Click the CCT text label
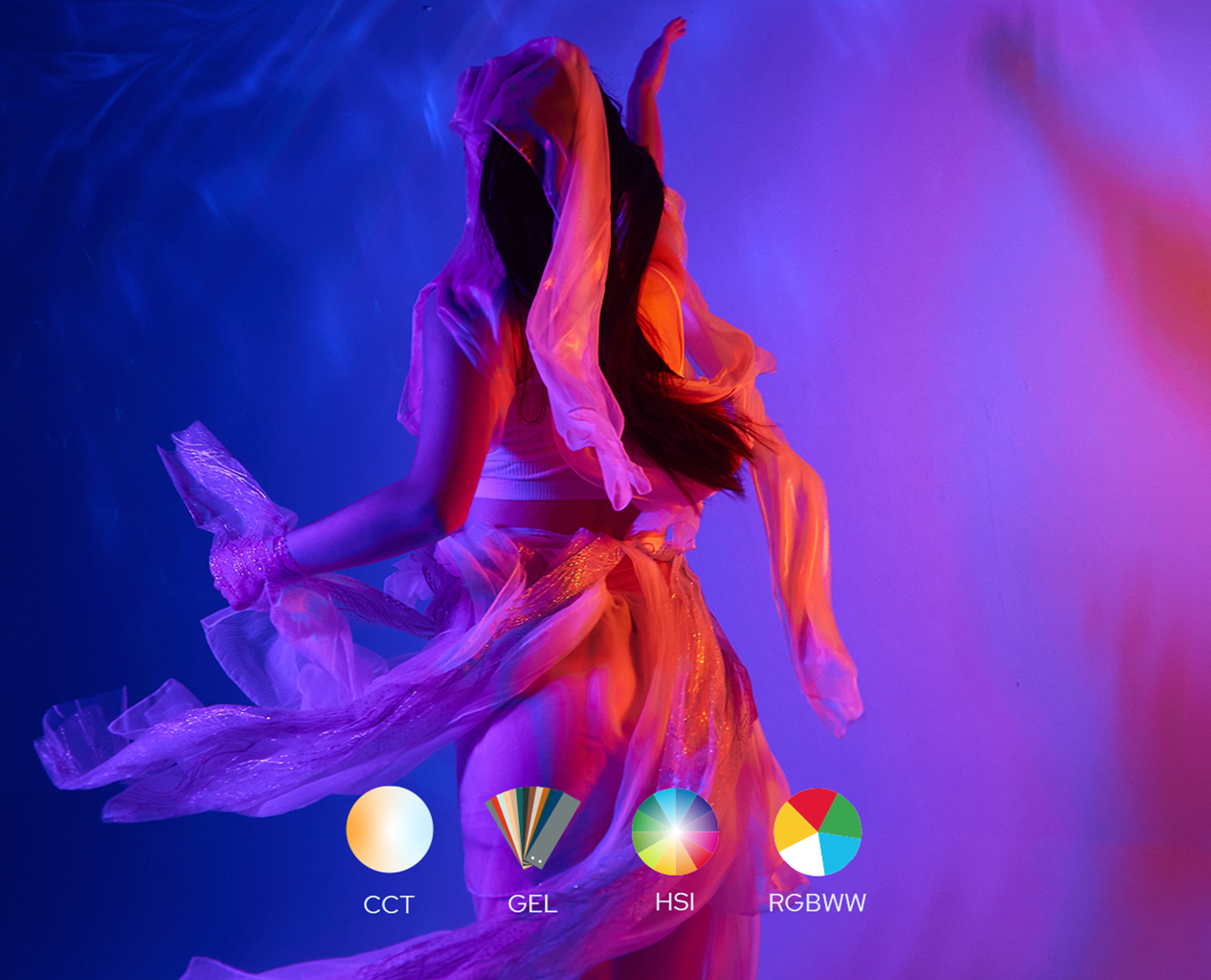 pos(389,904)
